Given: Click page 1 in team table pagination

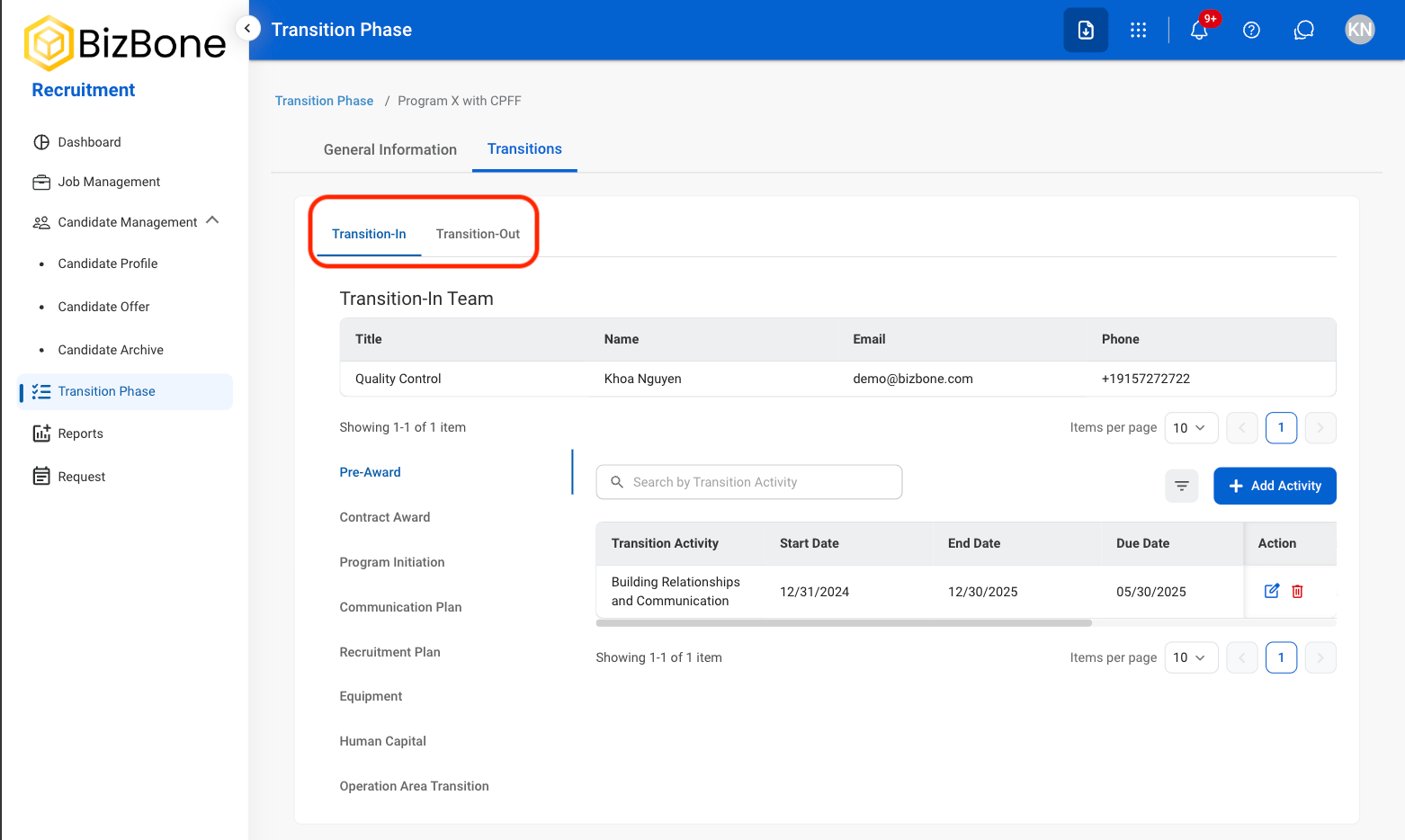Looking at the screenshot, I should click(1281, 428).
